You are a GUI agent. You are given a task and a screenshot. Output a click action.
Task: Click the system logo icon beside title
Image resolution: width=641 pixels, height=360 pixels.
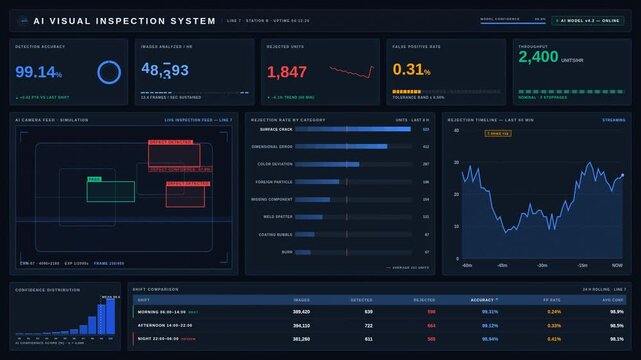click(x=23, y=20)
